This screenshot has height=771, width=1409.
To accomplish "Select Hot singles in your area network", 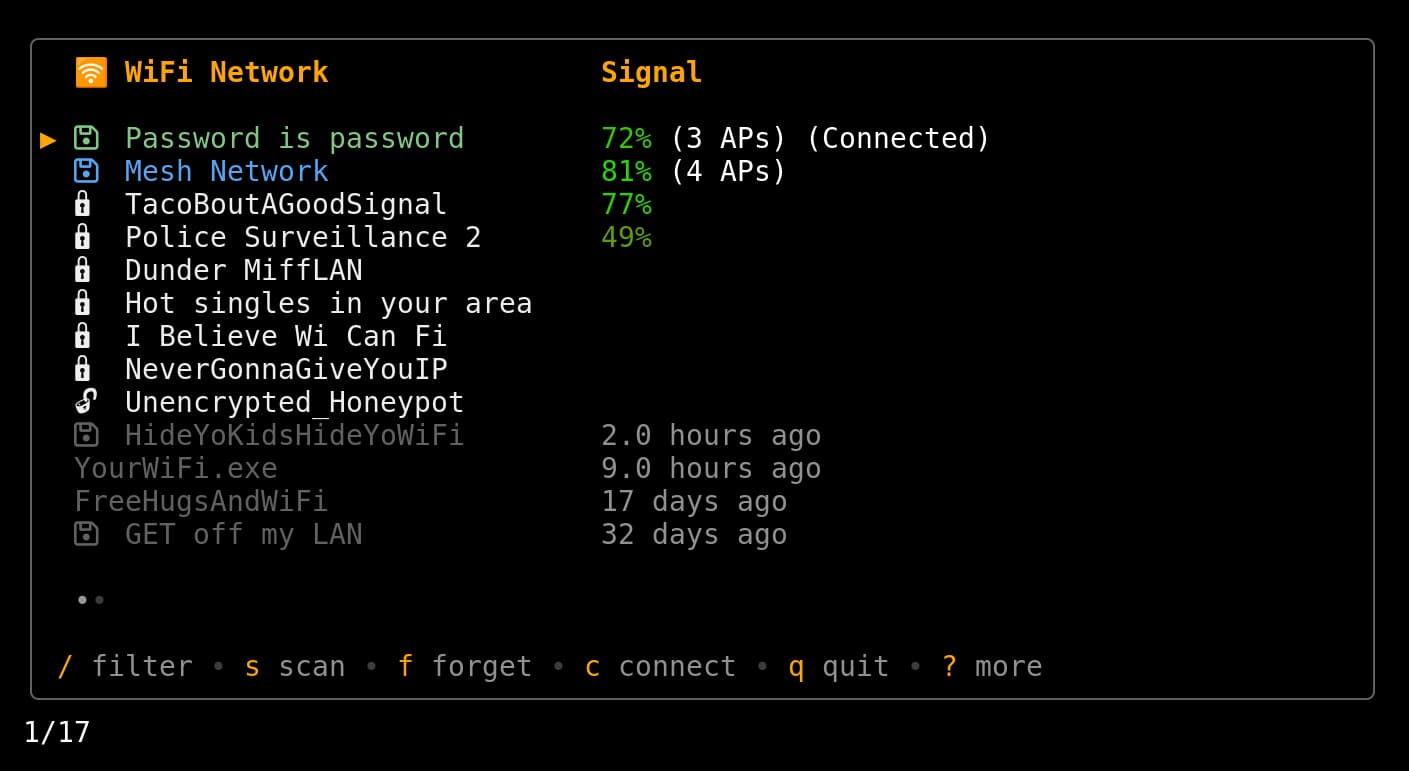I will (x=327, y=303).
